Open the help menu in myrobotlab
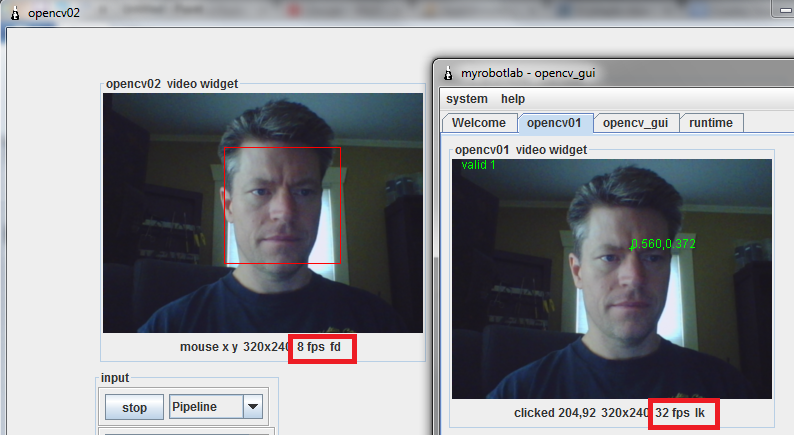 click(x=513, y=99)
